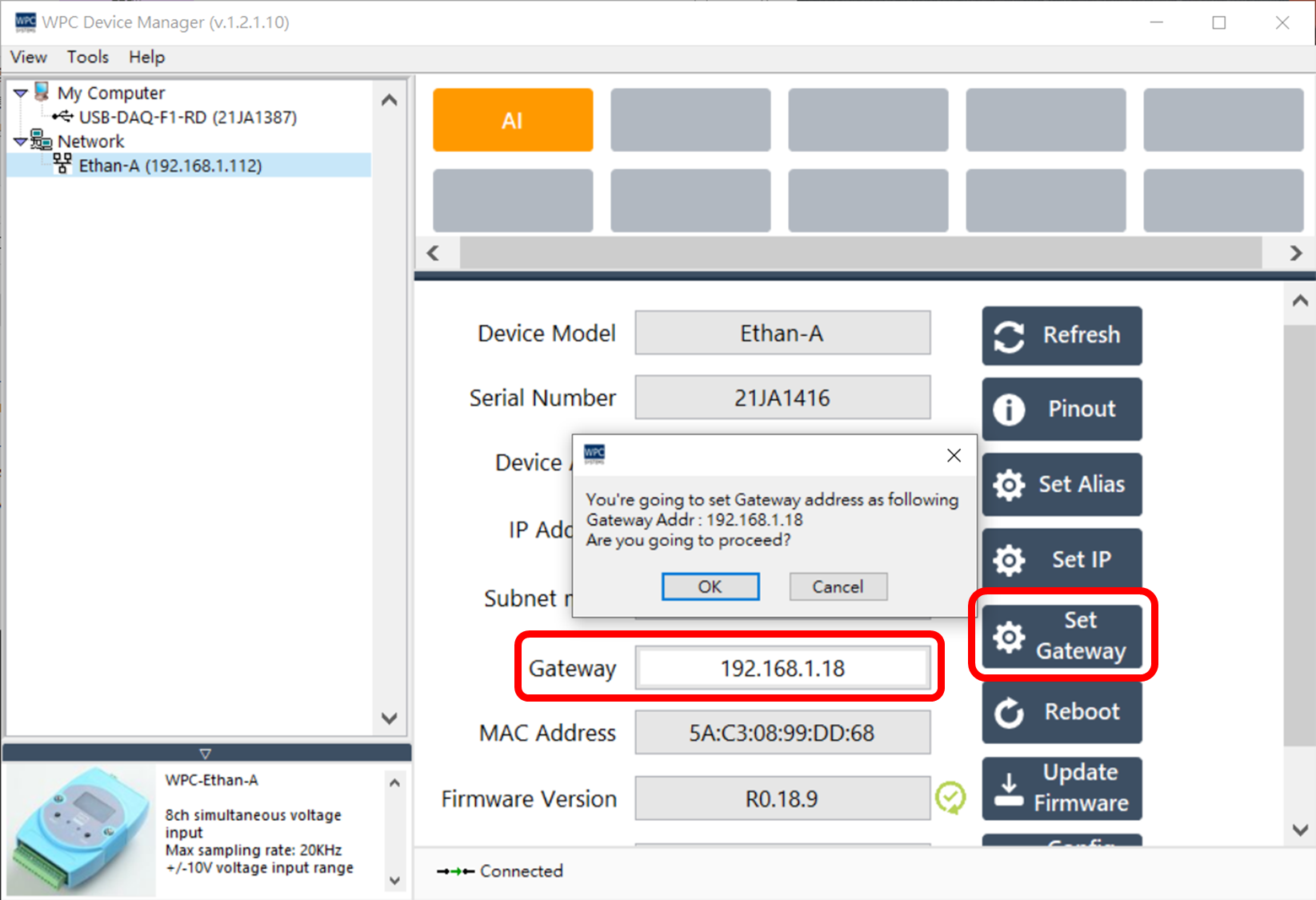Reboot the Ethan-A device

tap(1061, 711)
